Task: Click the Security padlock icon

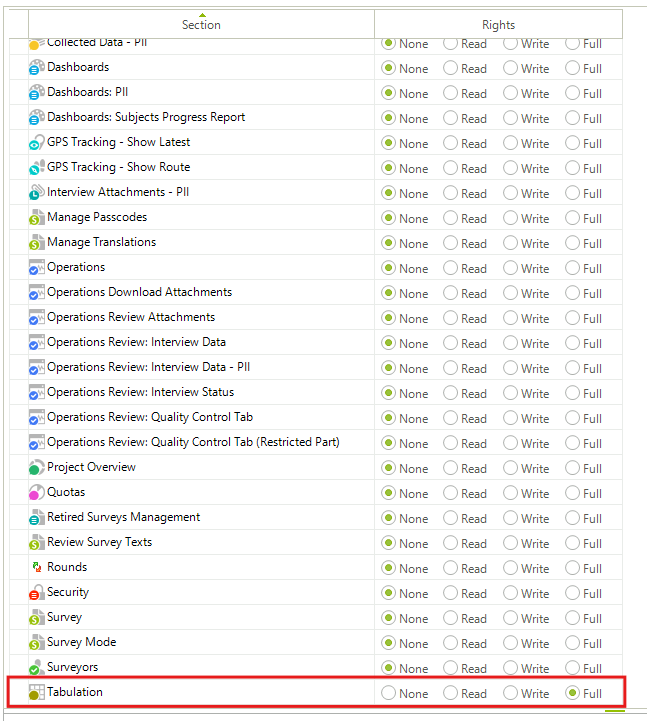Action: pyautogui.click(x=36, y=592)
